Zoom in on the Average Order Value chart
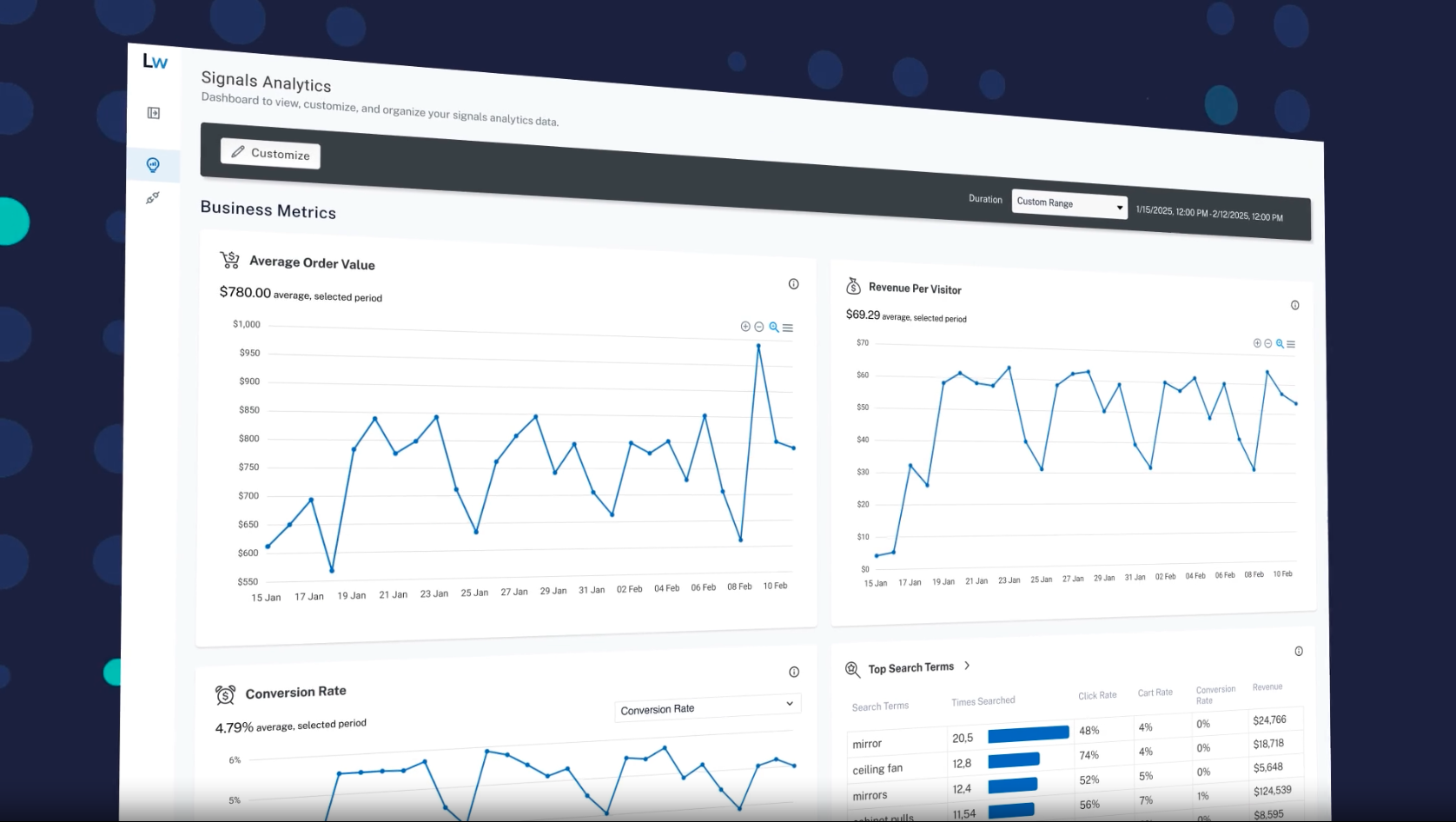1456x822 pixels. coord(745,327)
